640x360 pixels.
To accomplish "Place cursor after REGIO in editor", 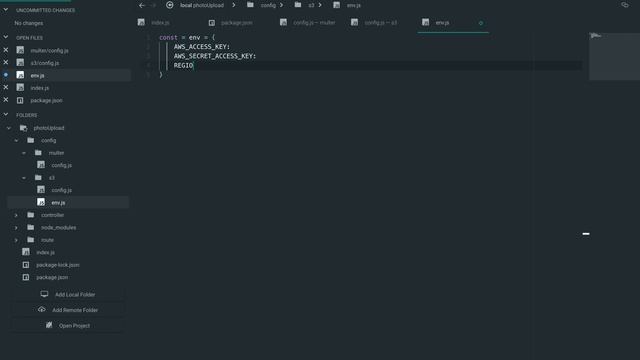I will coord(194,65).
